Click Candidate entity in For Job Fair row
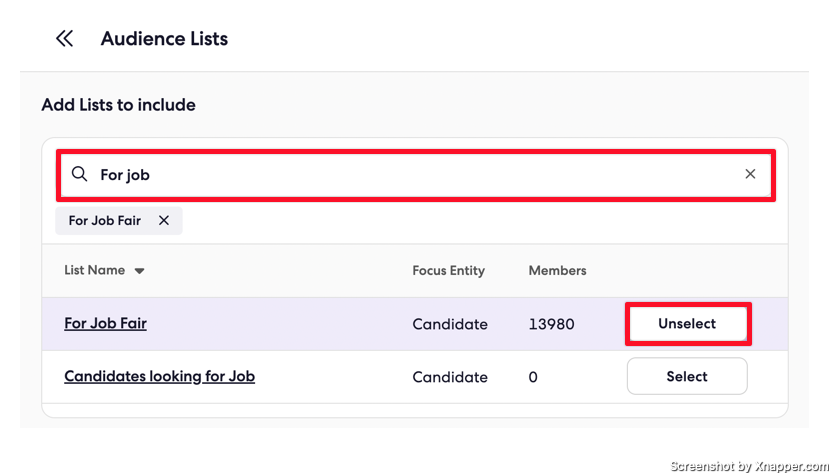 (450, 324)
